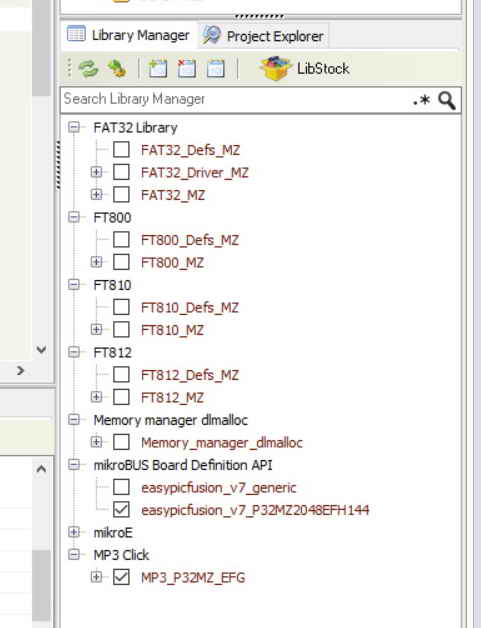The height and width of the screenshot is (628, 481).
Task: Switch to the Project Explorer tab
Action: click(x=264, y=36)
